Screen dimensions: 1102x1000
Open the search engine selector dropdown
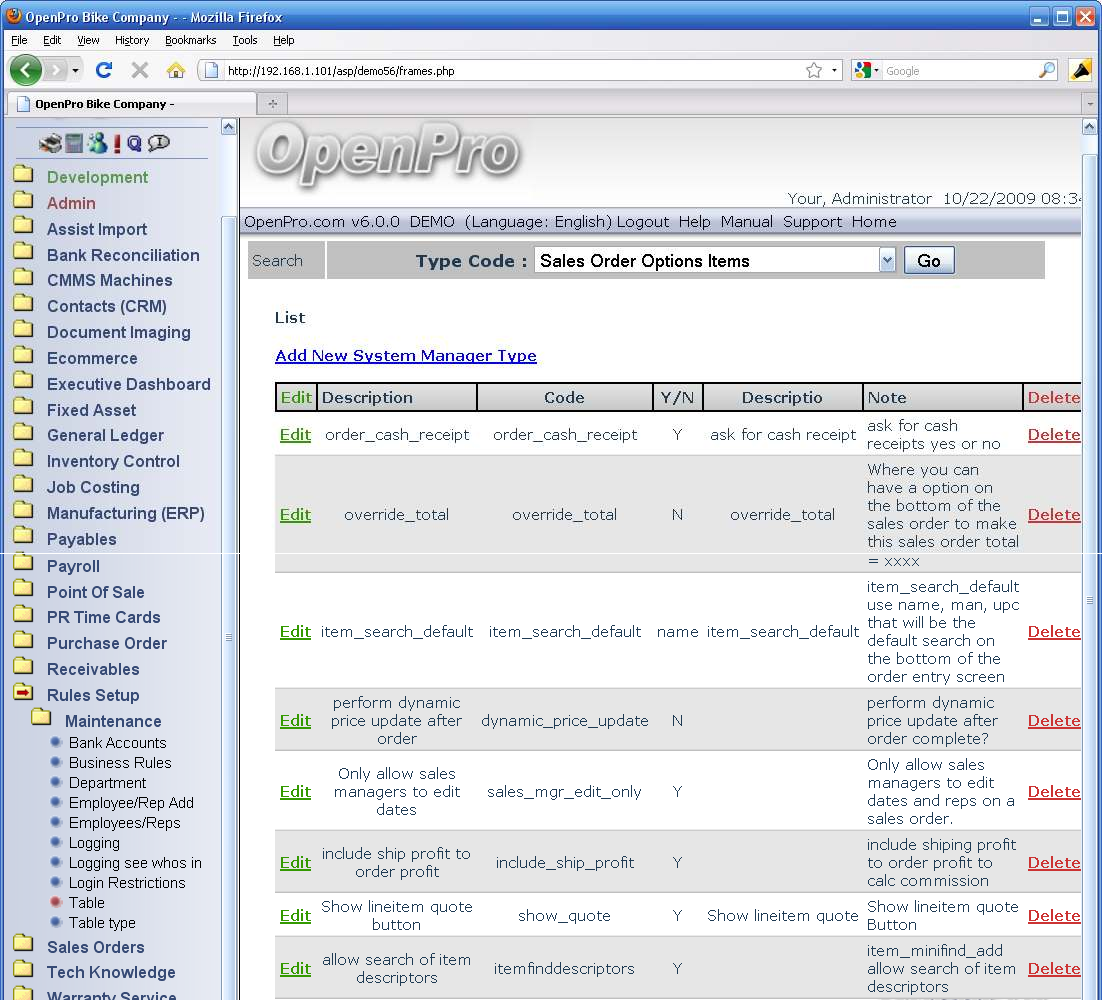(x=866, y=71)
